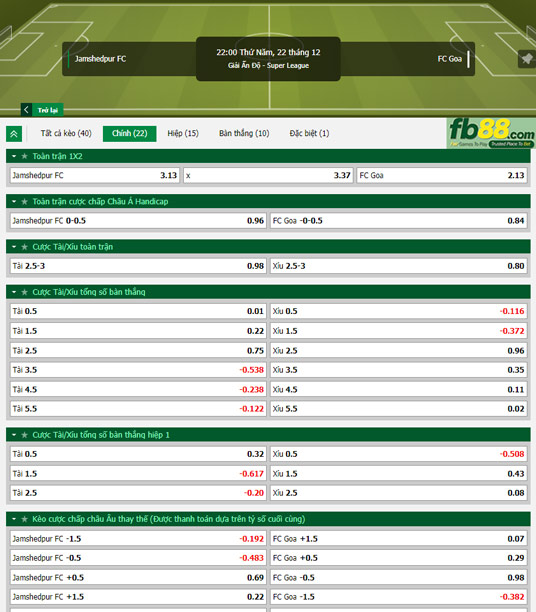Pick Xỉu 2.5-3 at 0.80
The image size is (536, 612).
click(399, 266)
